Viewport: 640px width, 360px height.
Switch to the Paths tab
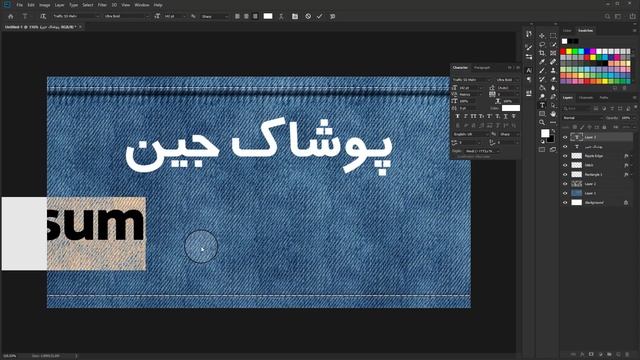point(604,98)
